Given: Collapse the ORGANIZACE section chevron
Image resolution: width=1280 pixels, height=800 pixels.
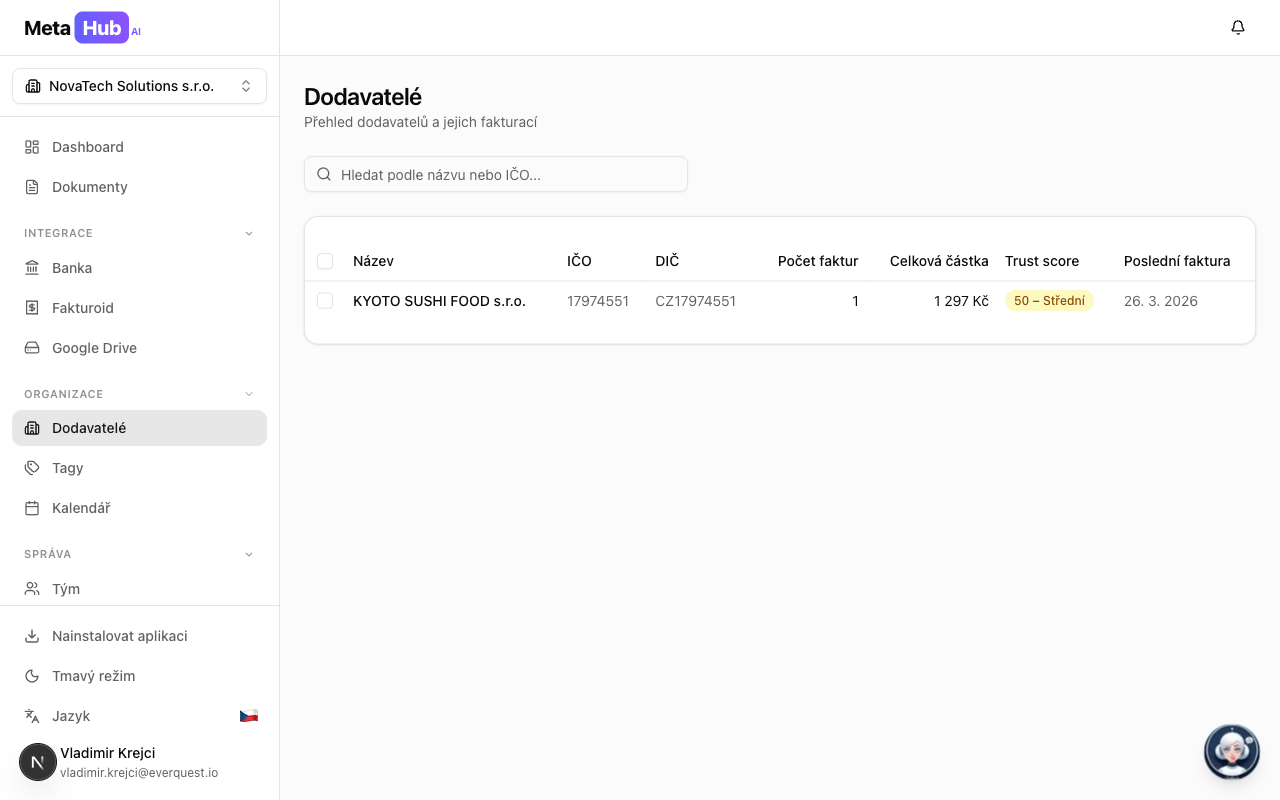Looking at the screenshot, I should [x=249, y=394].
